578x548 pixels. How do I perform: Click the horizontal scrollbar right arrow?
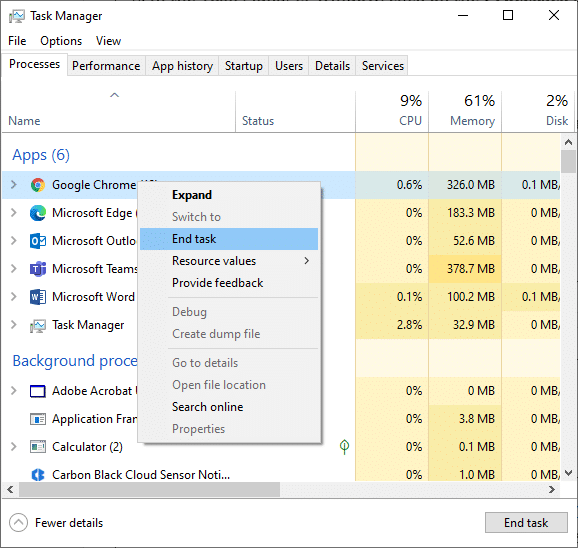(552, 490)
